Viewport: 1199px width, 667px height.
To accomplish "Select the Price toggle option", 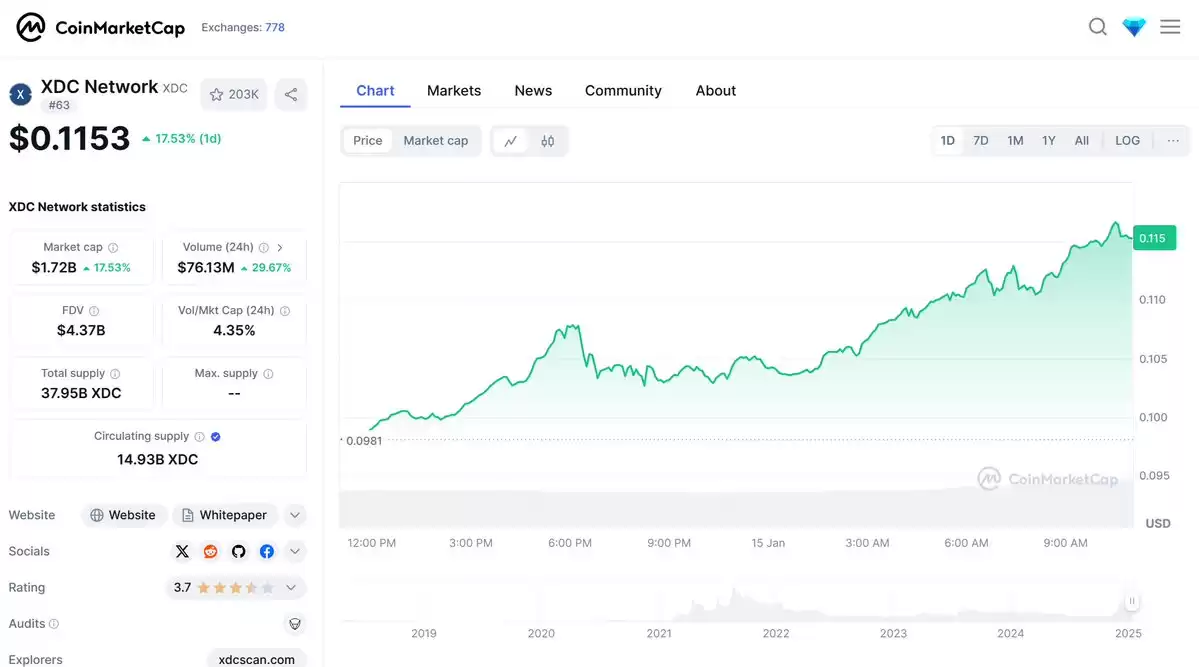I will (367, 141).
